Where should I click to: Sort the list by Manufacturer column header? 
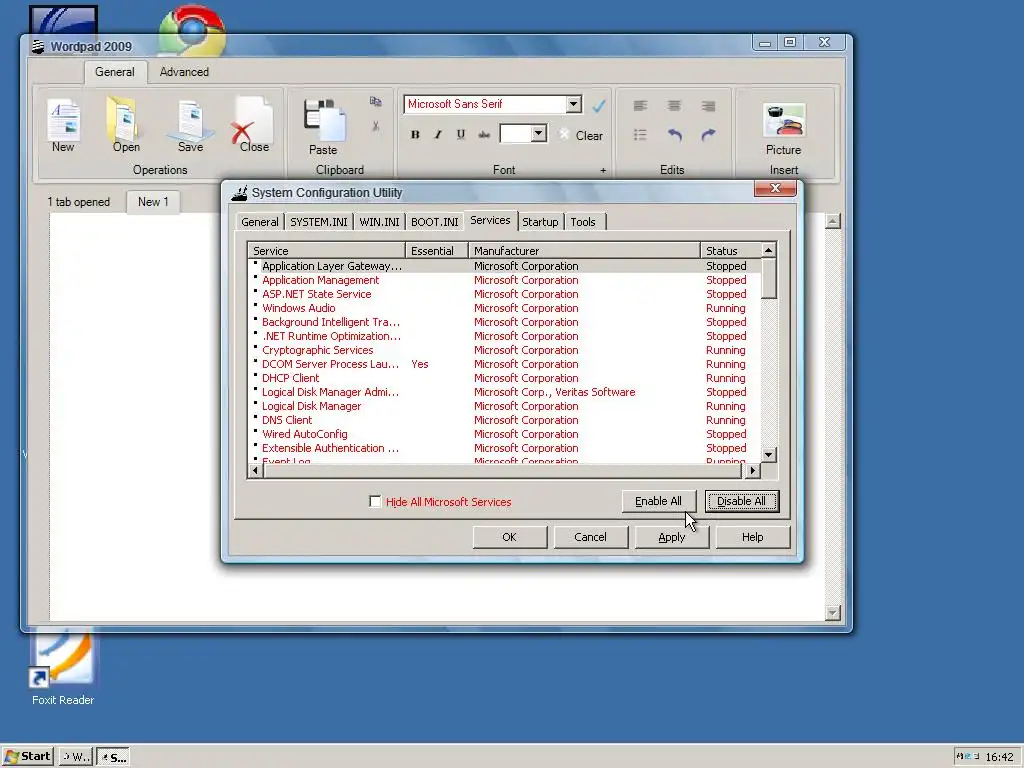584,251
